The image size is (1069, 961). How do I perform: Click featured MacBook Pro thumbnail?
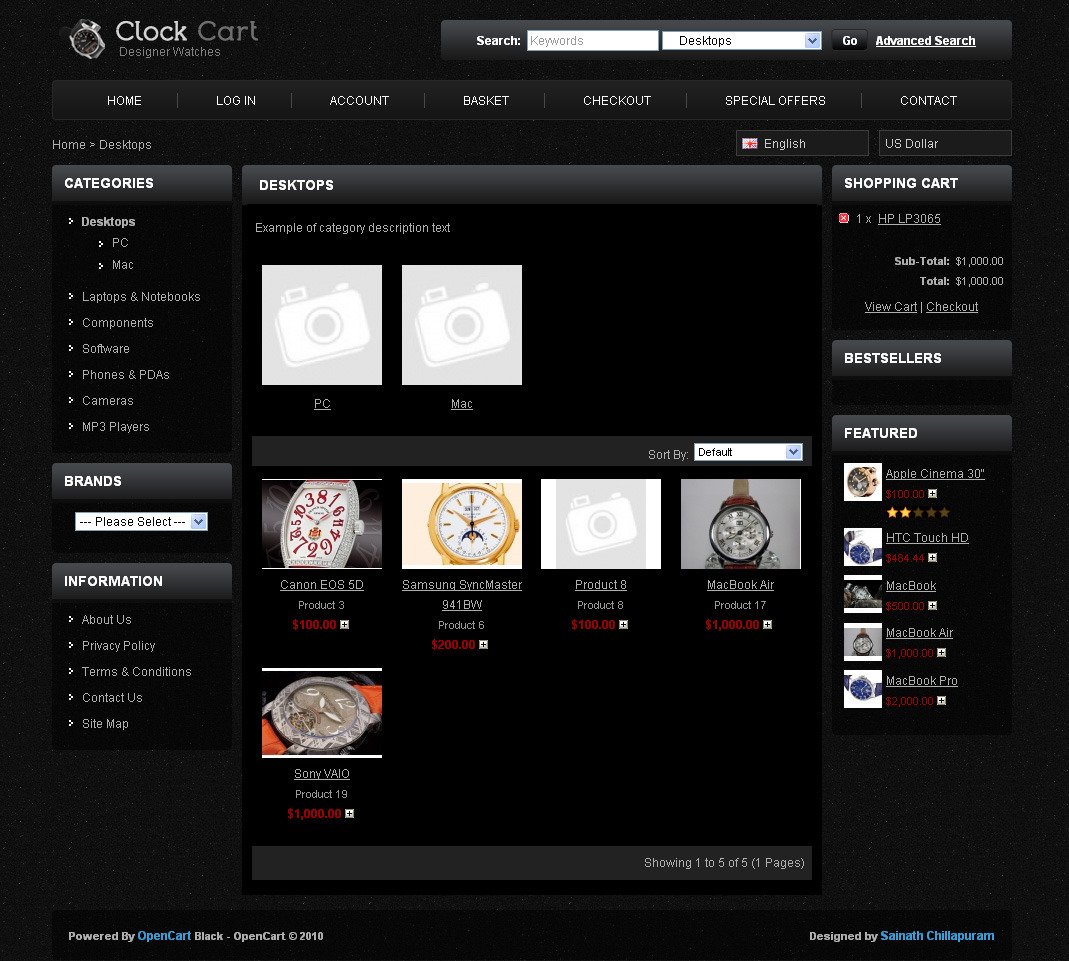862,689
